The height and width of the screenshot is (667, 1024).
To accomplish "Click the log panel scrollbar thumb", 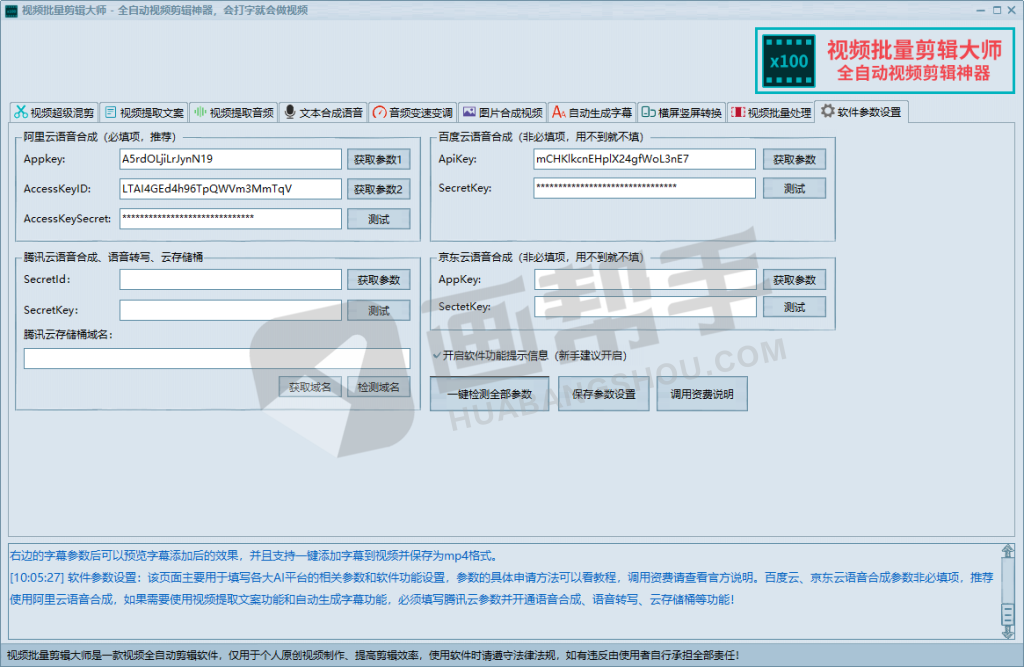I will point(1008,614).
